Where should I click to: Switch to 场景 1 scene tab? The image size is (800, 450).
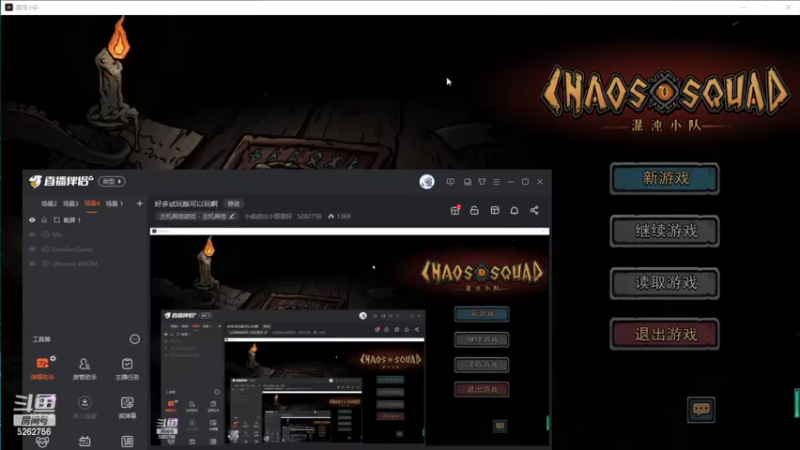point(114,204)
